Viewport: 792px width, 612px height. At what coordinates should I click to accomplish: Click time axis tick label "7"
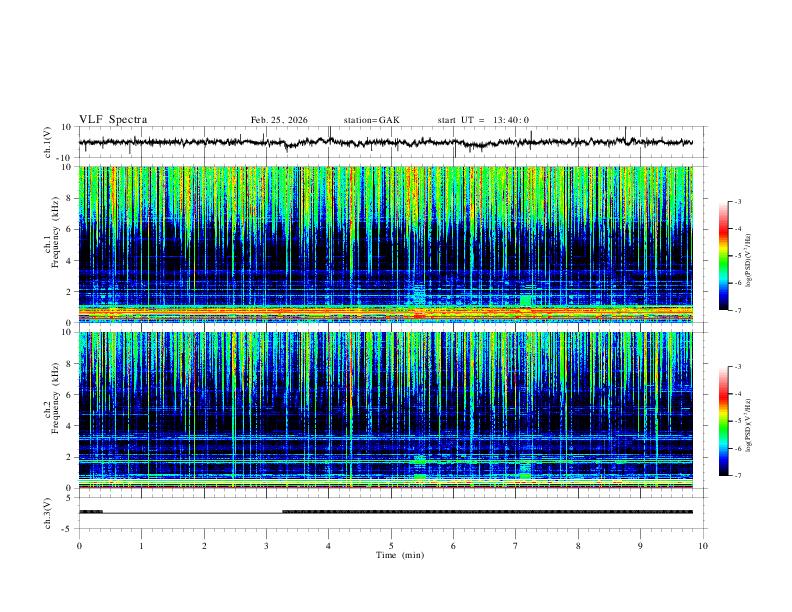click(516, 546)
